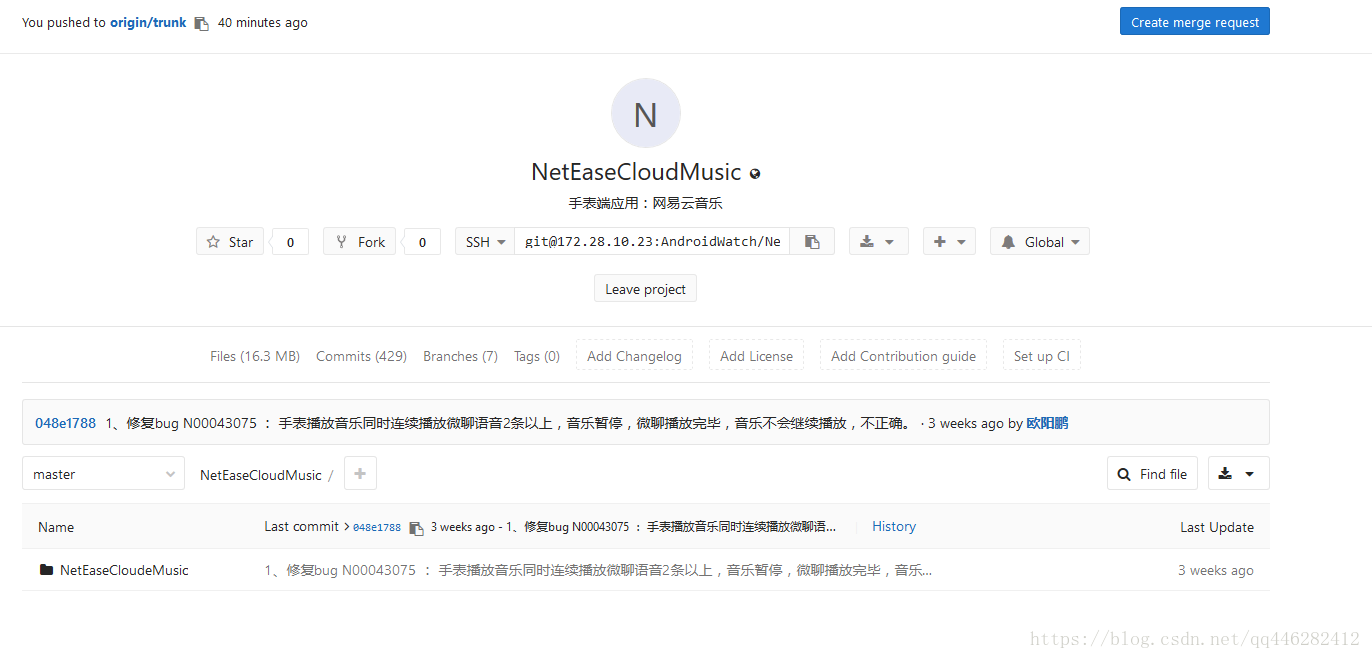Open the Global notification dropdown
Screen dimensions: 1372x659
coord(1040,242)
